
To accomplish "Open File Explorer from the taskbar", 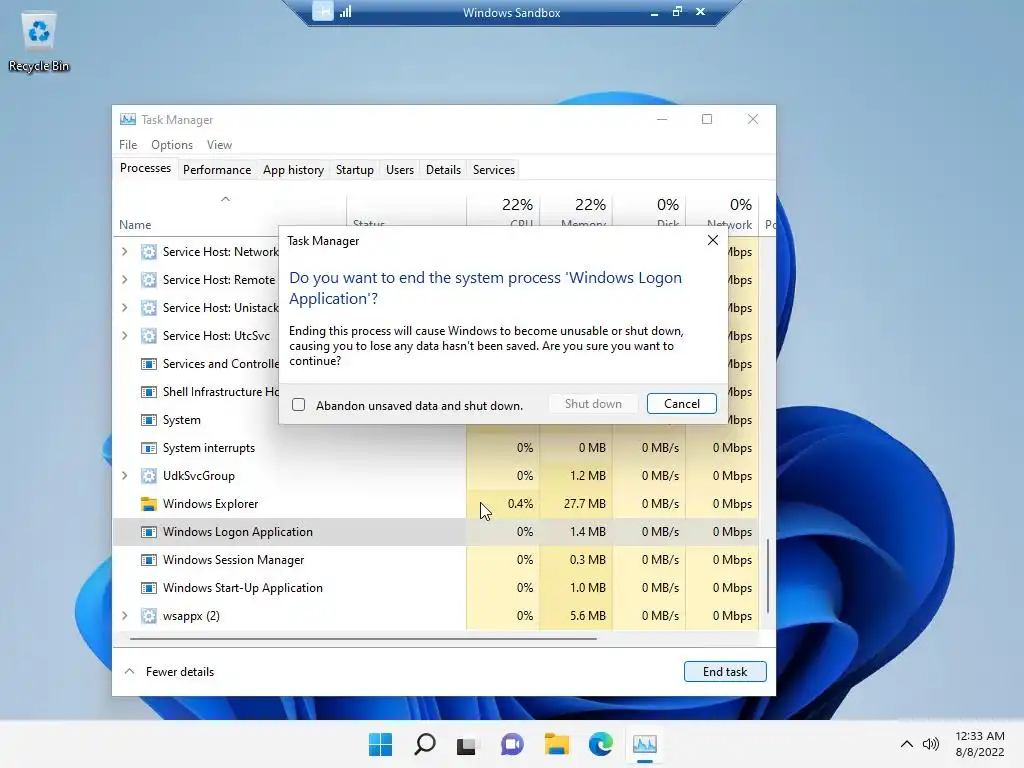I will click(556, 744).
